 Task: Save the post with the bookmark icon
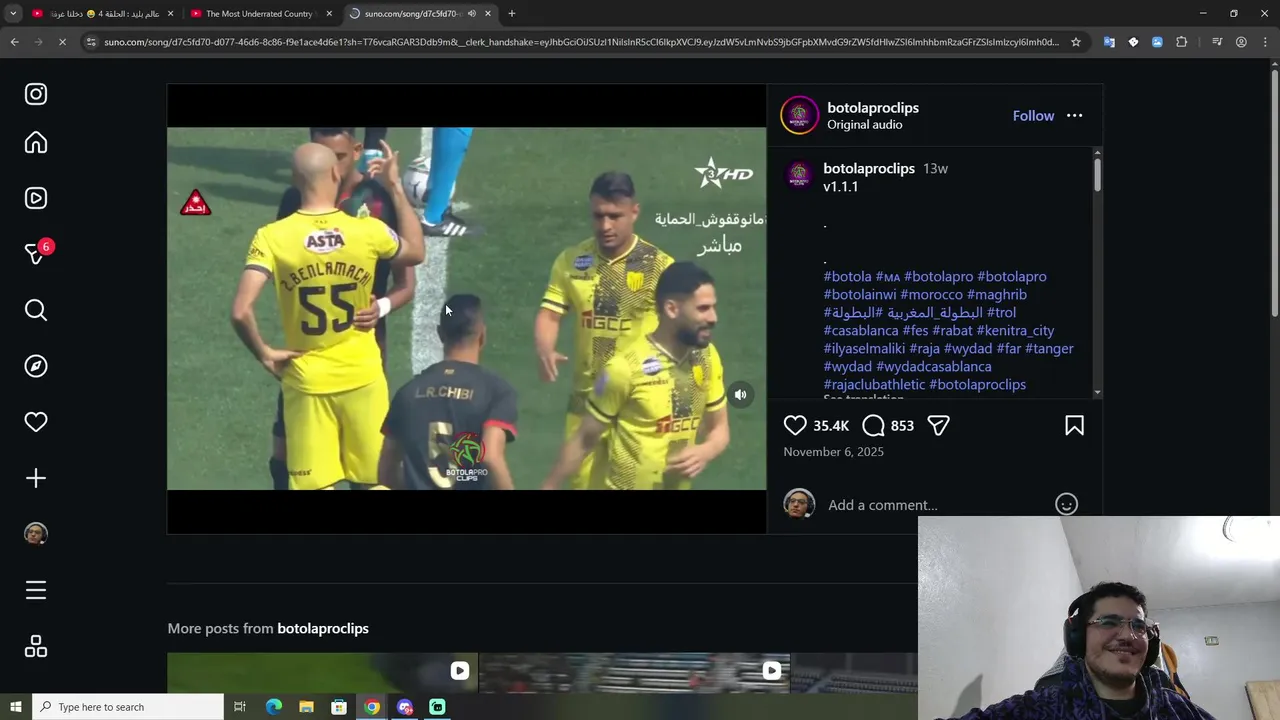[1075, 426]
